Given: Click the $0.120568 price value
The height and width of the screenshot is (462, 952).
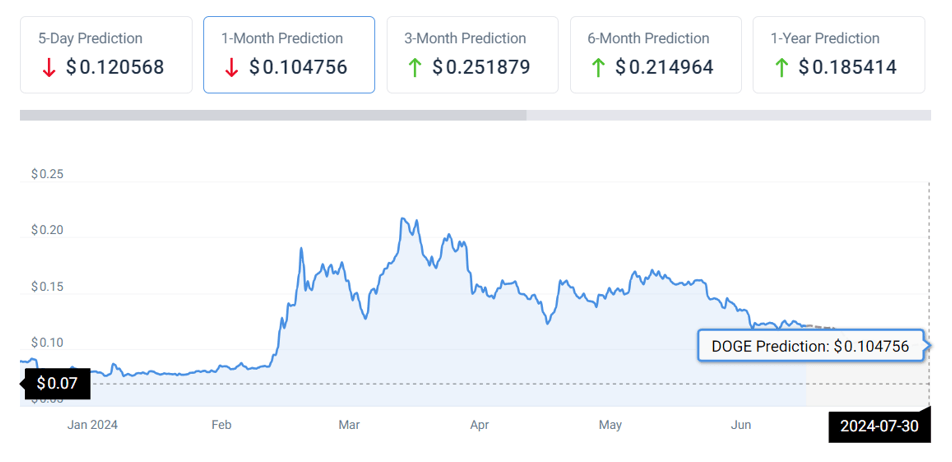Looking at the screenshot, I should click(x=115, y=67).
